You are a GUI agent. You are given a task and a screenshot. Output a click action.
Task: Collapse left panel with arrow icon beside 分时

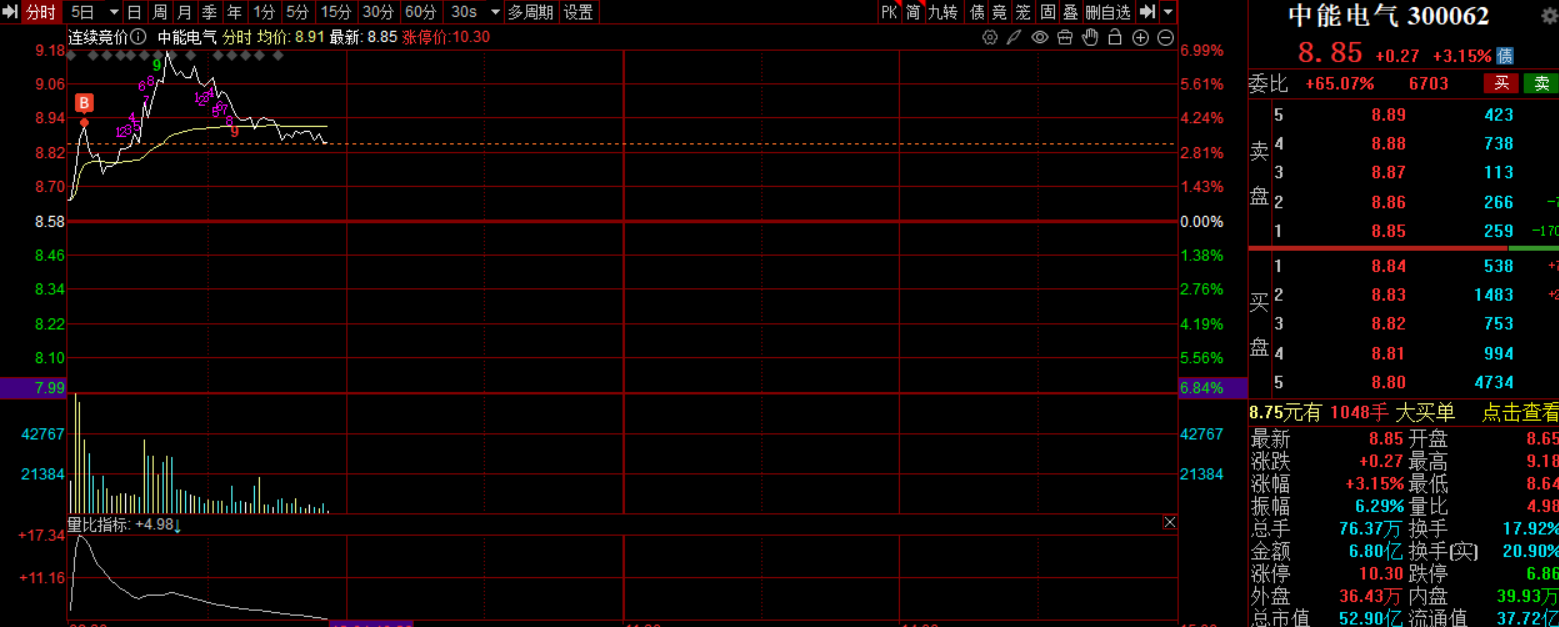tap(11, 12)
